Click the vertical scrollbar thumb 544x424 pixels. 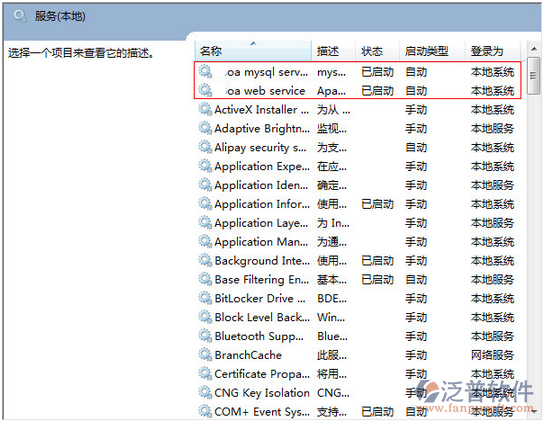pyautogui.click(x=533, y=76)
